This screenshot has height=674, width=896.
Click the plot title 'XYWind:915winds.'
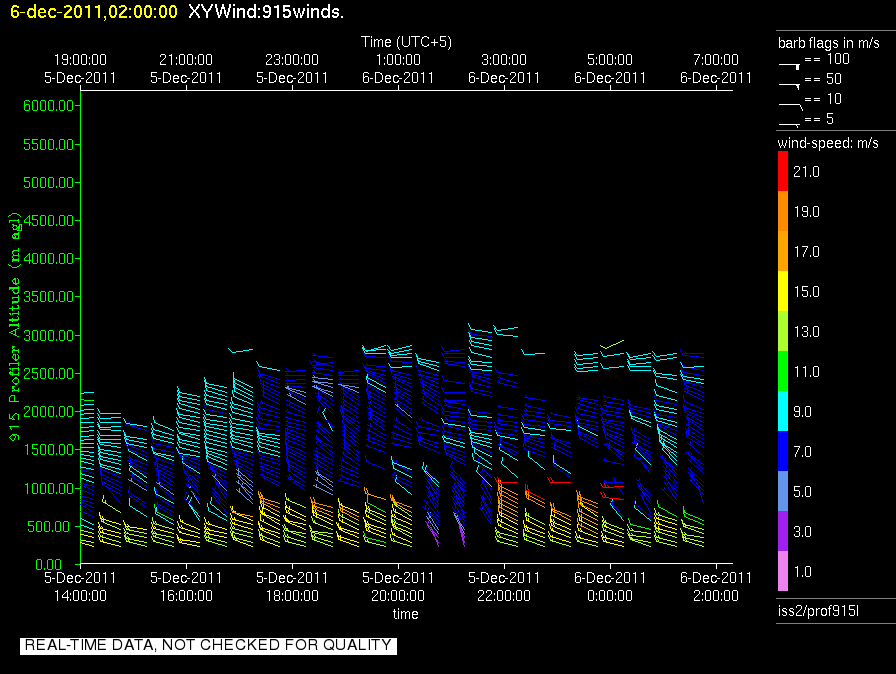pos(266,11)
